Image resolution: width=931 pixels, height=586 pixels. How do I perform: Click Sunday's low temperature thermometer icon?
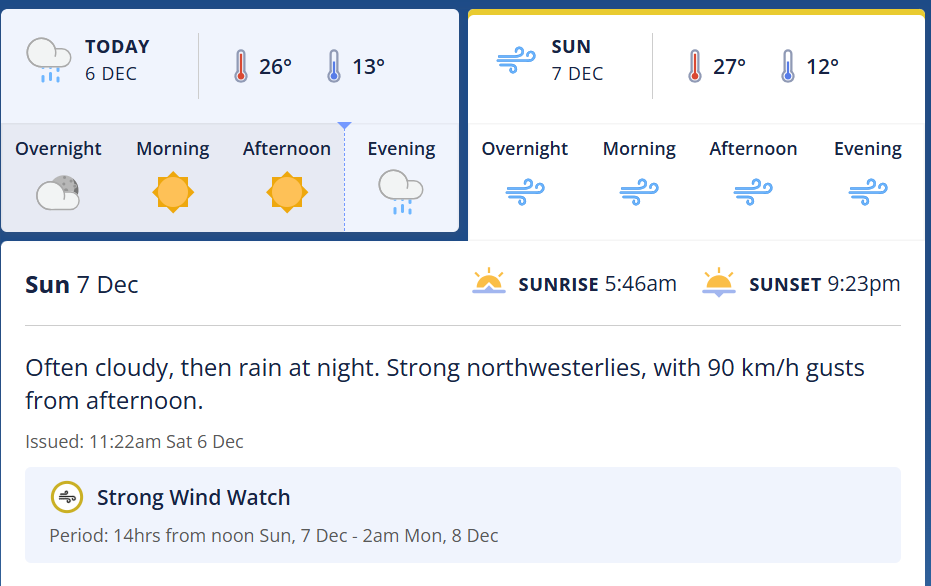pyautogui.click(x=788, y=67)
